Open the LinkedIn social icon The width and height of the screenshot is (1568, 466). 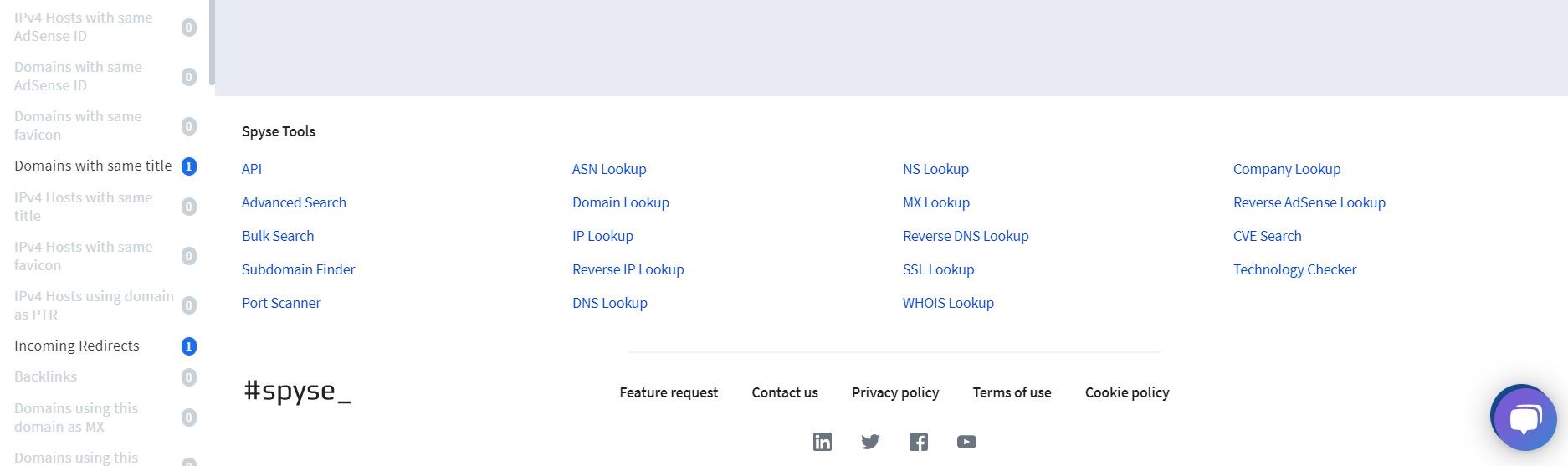pyautogui.click(x=822, y=442)
